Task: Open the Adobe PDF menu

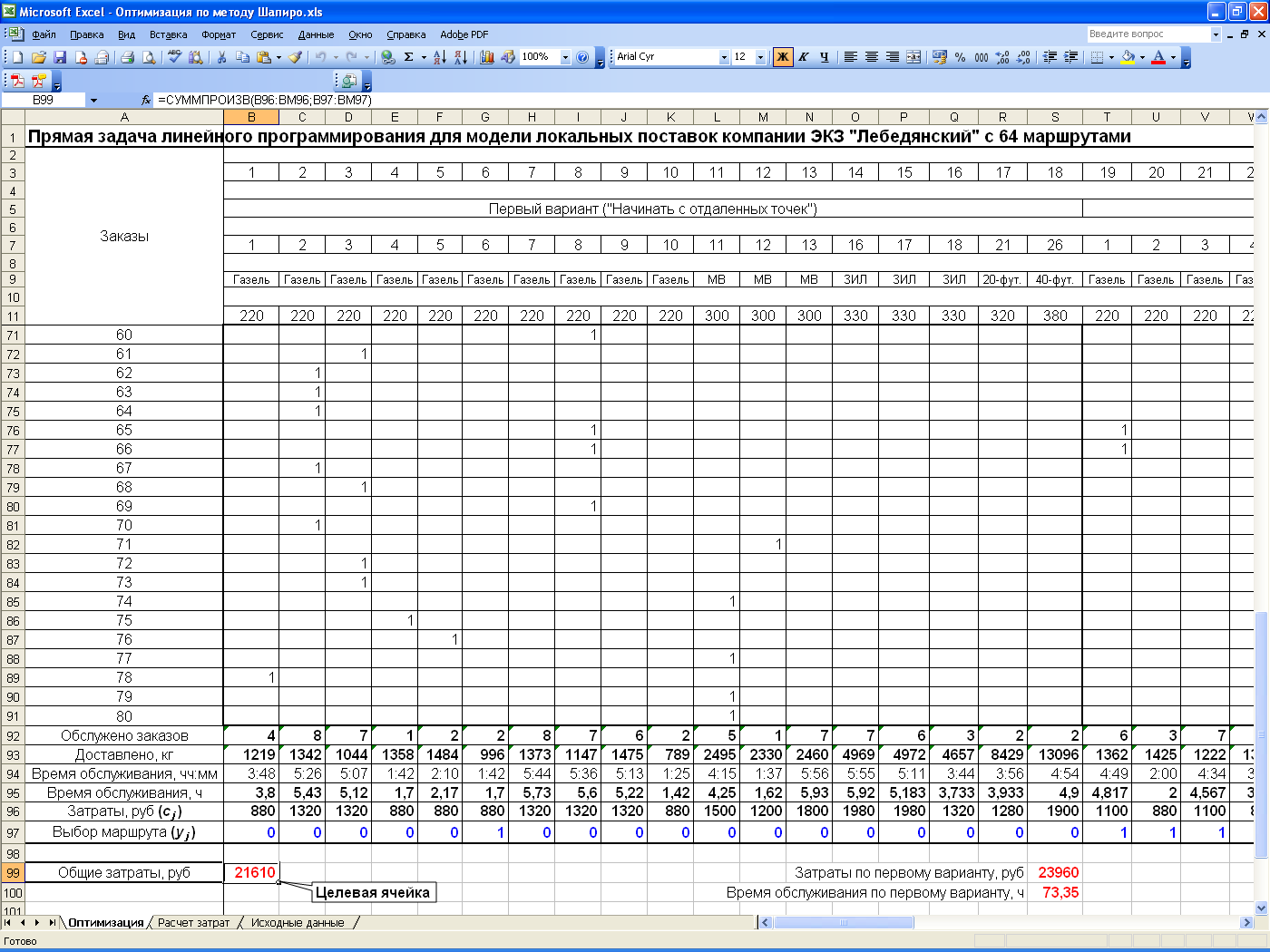Action: 464,34
